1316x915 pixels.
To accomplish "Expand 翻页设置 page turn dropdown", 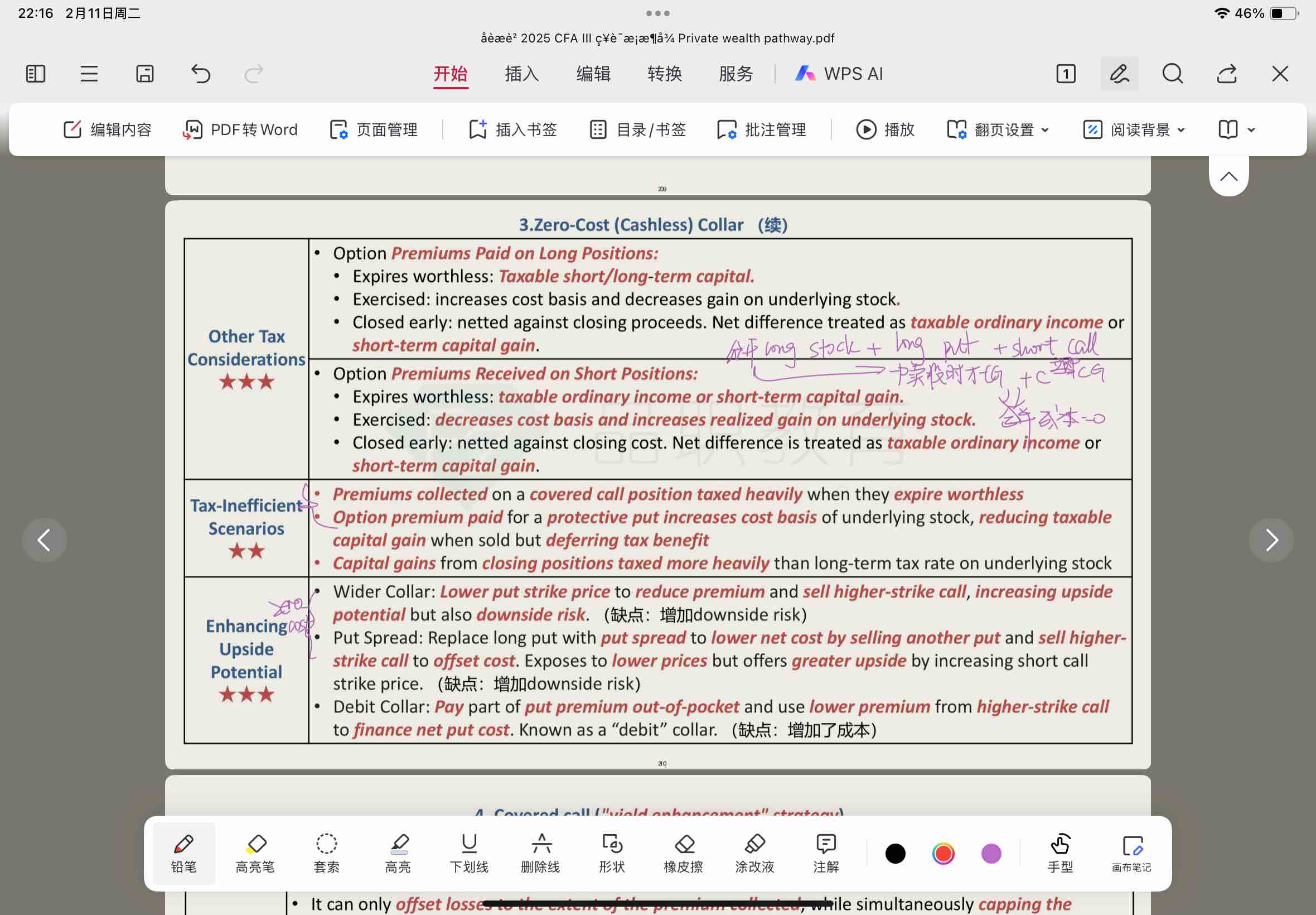I will 998,129.
